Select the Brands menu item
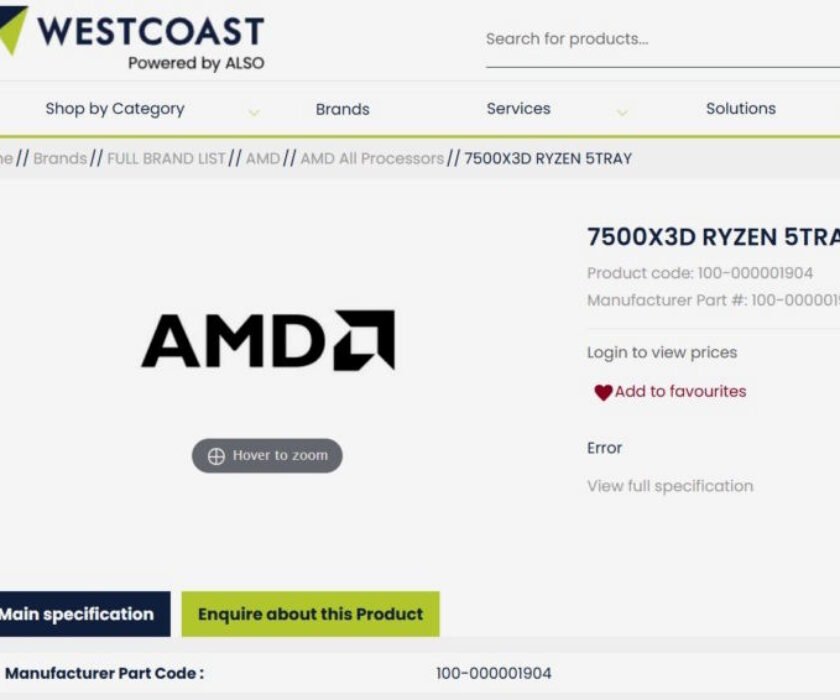 tap(343, 108)
